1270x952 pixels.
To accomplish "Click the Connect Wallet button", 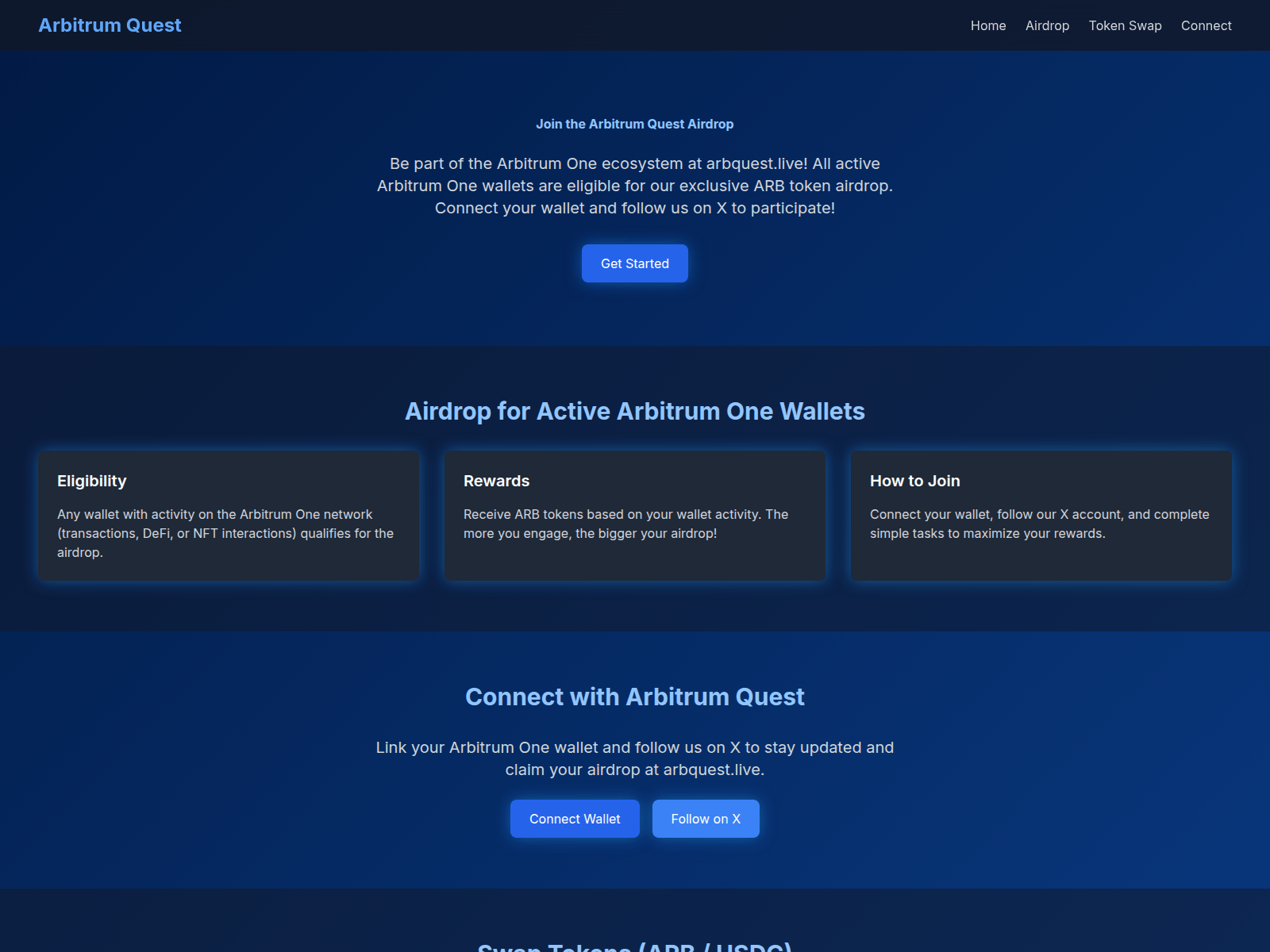I will (575, 818).
